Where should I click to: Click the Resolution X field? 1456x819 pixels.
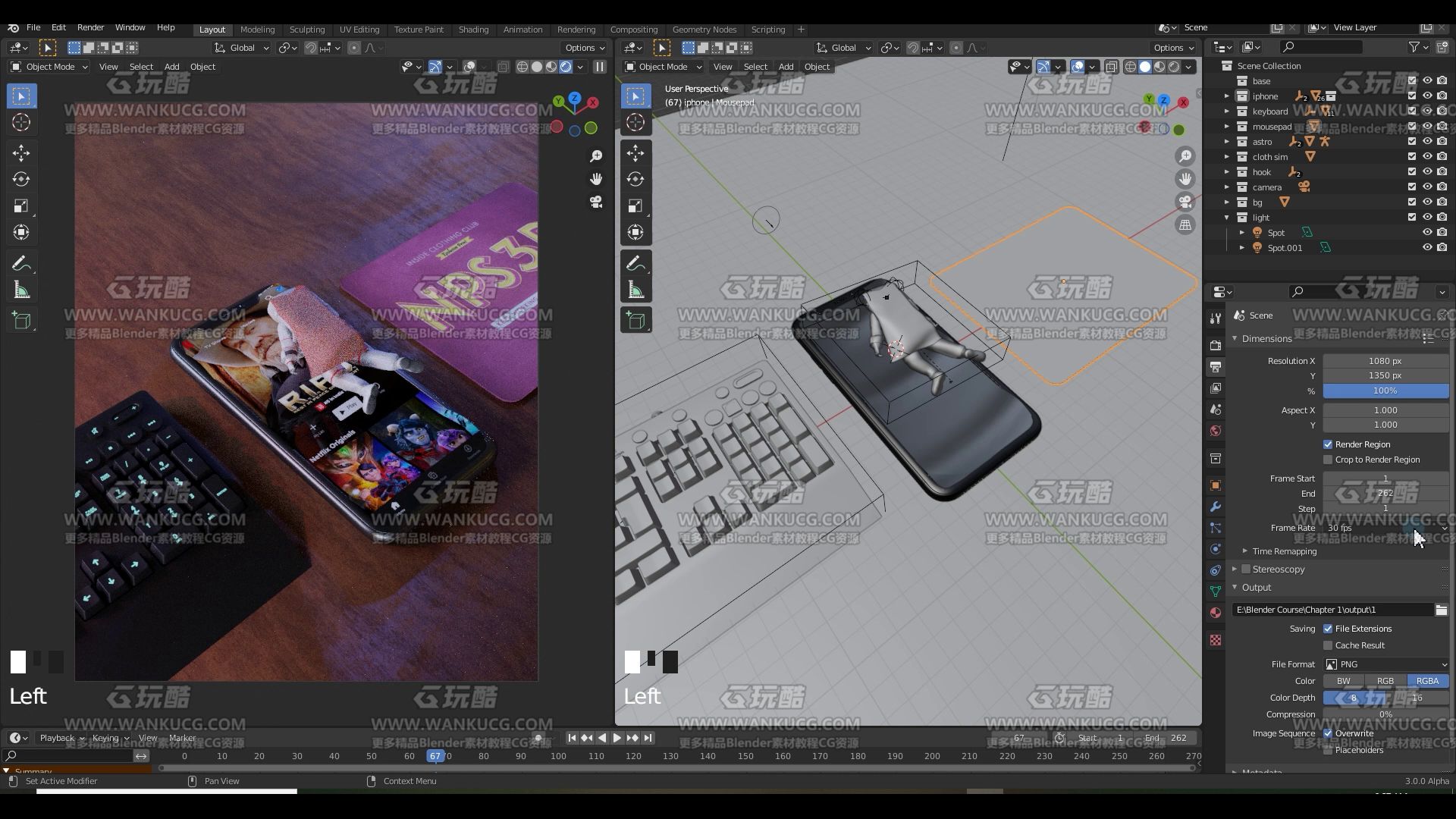1386,361
